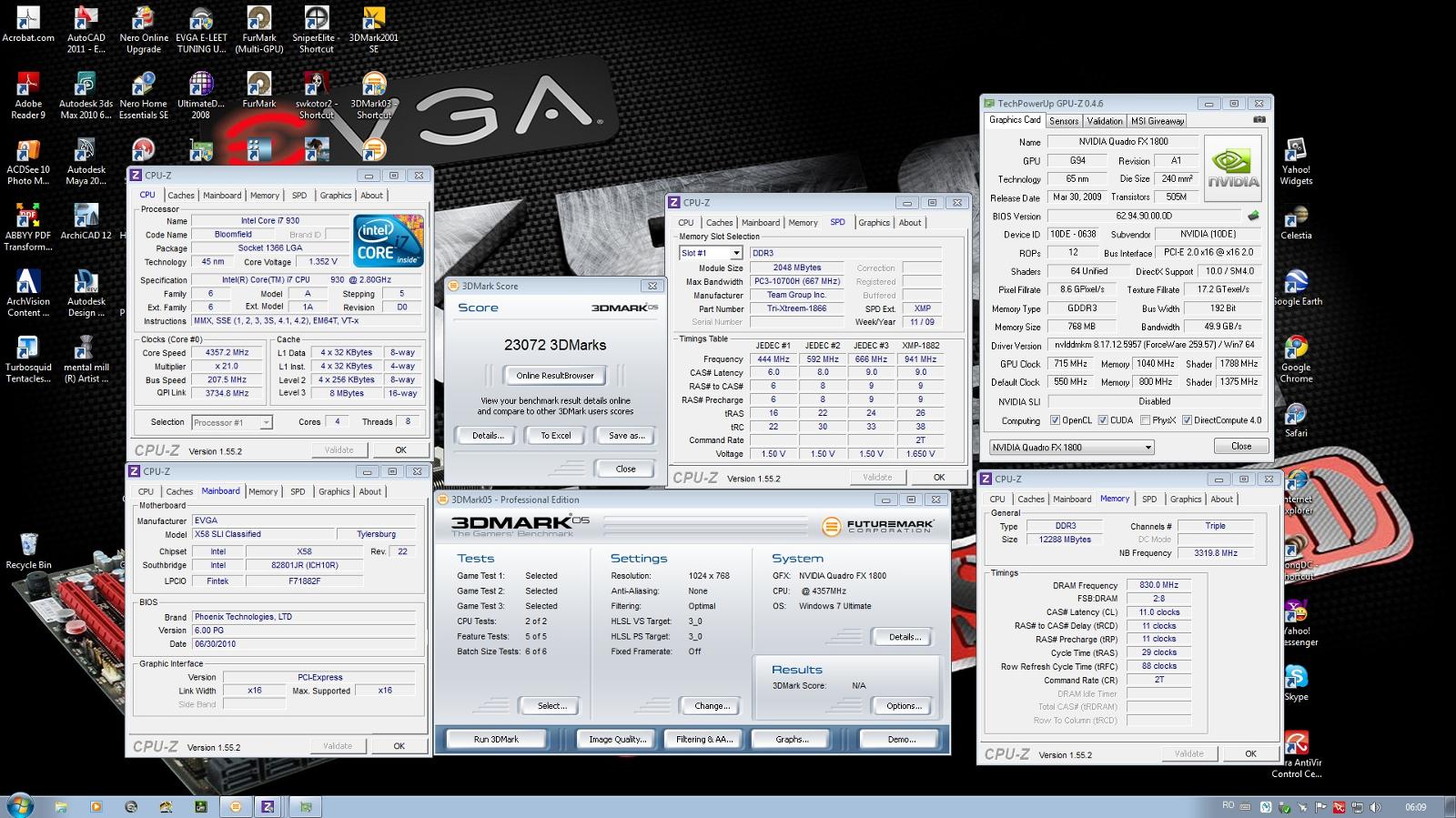Open the Processor #1 selection dropdown

(x=232, y=422)
